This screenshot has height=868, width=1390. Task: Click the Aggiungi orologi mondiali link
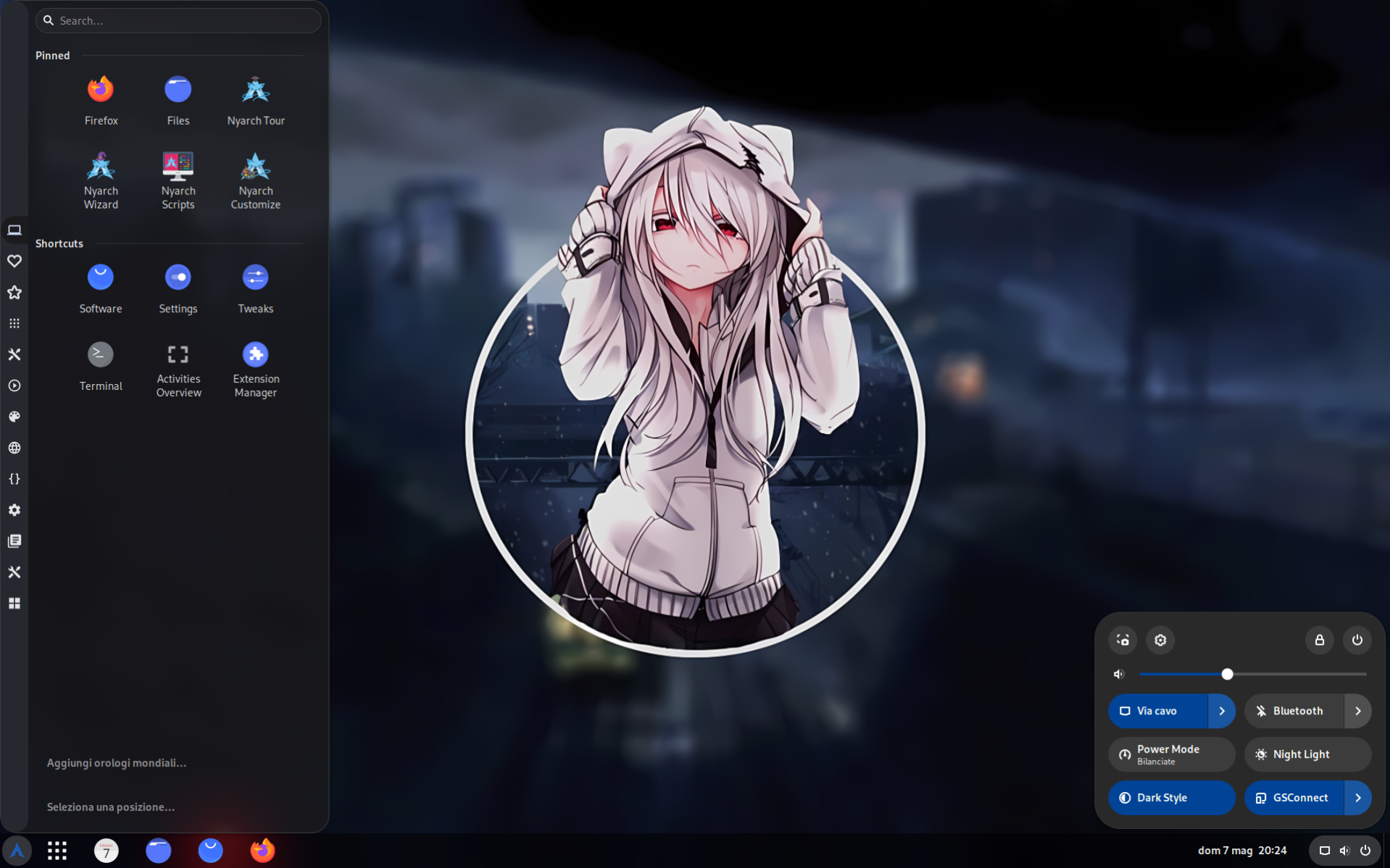117,763
